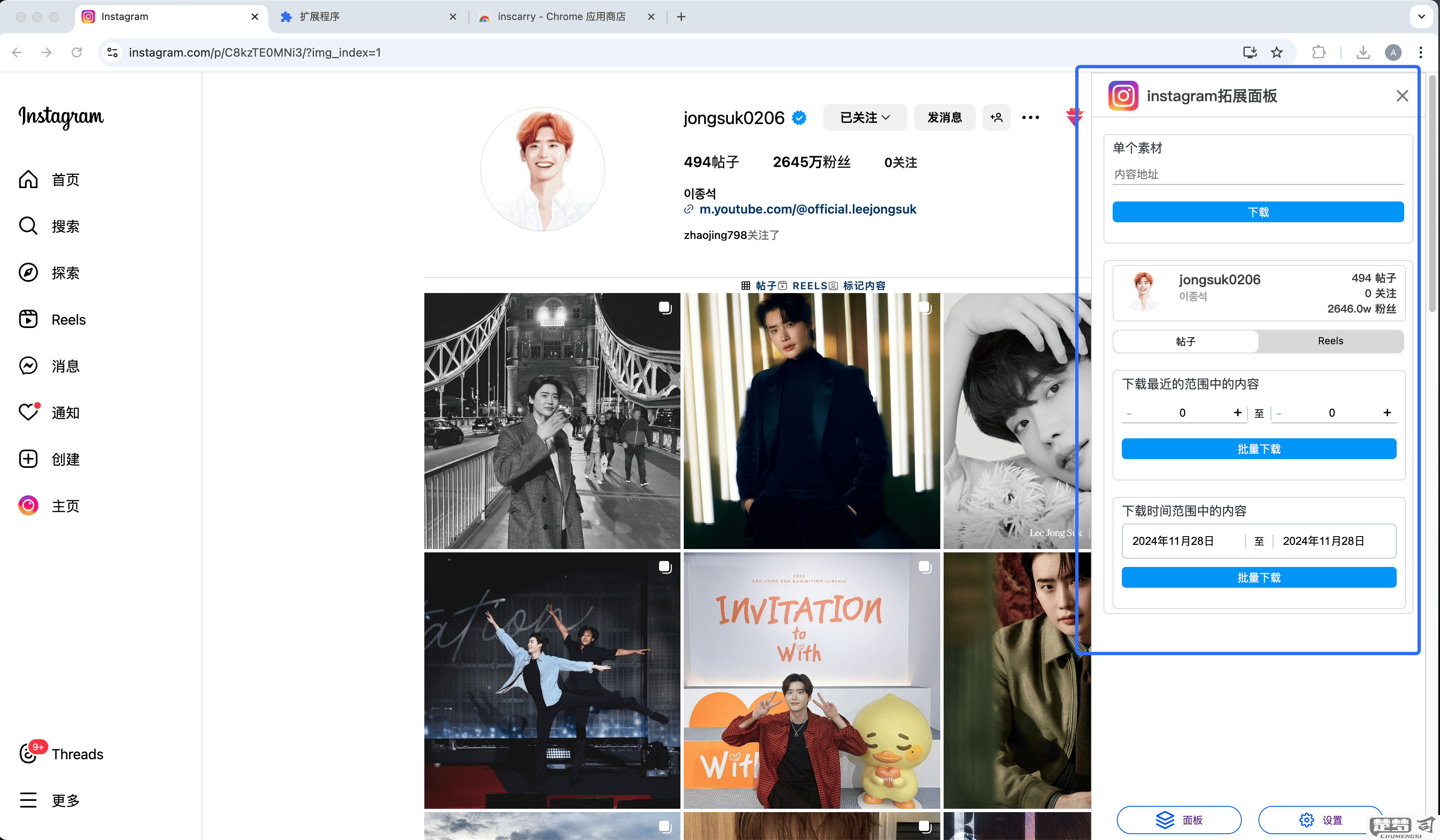Open the end date 2024年11月28日 picker

coord(1323,541)
